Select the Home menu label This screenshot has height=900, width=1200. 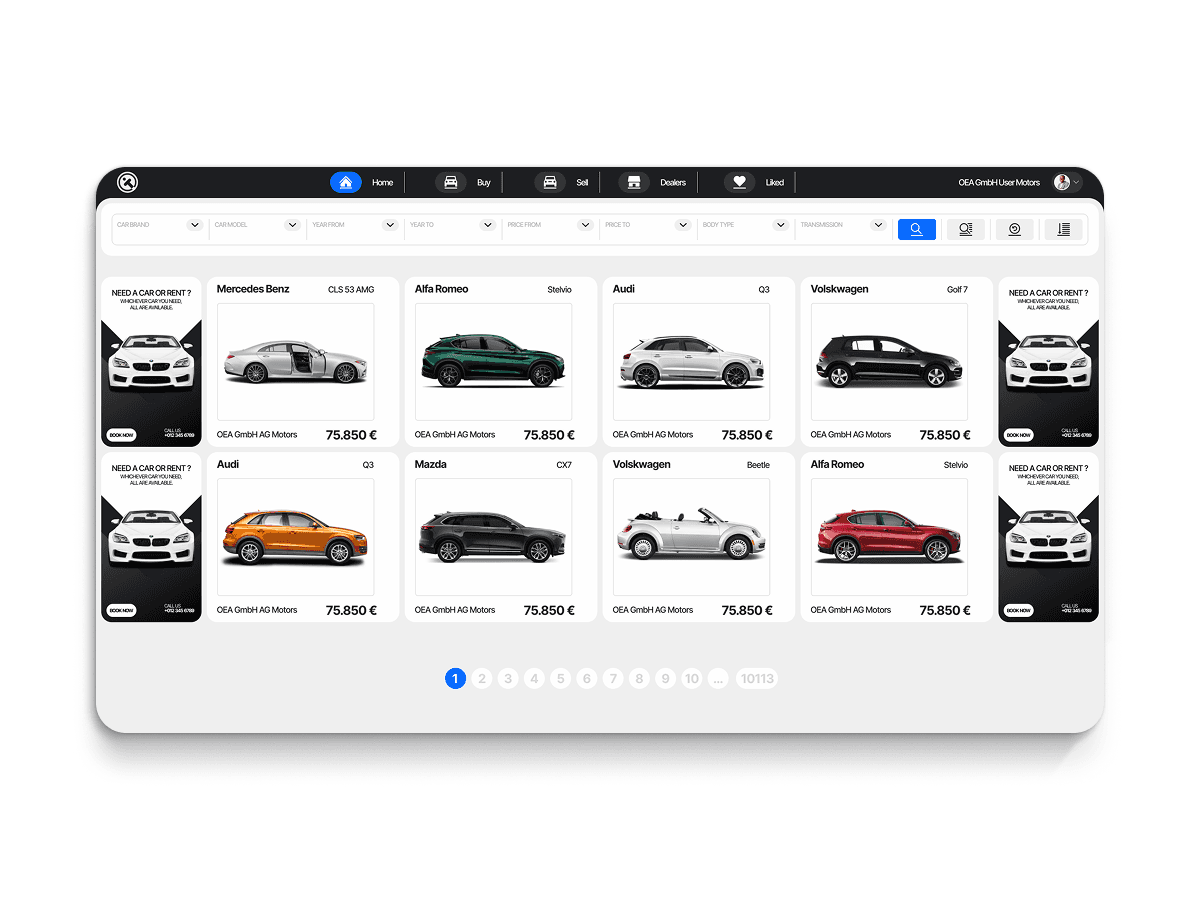tap(383, 183)
